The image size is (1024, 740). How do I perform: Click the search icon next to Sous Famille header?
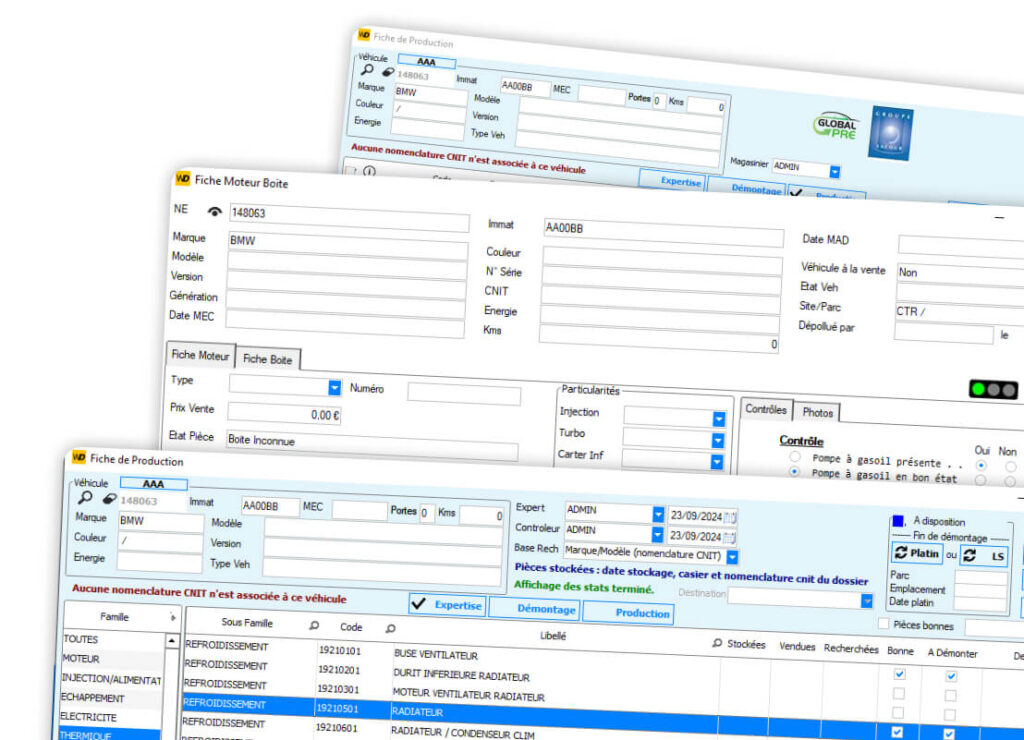point(314,625)
